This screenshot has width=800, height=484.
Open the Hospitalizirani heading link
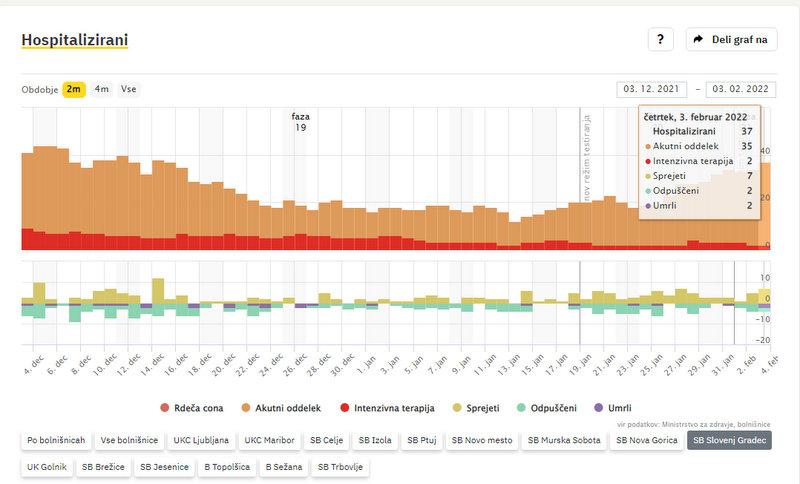[x=75, y=40]
